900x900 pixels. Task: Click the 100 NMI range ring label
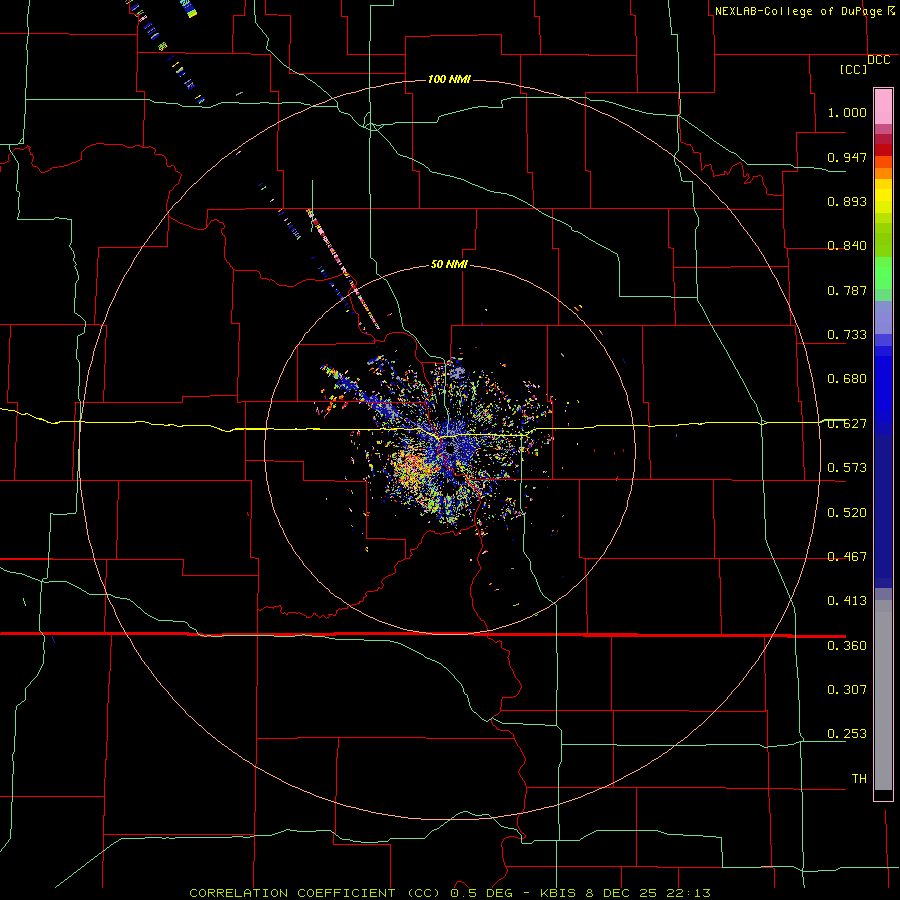click(449, 79)
